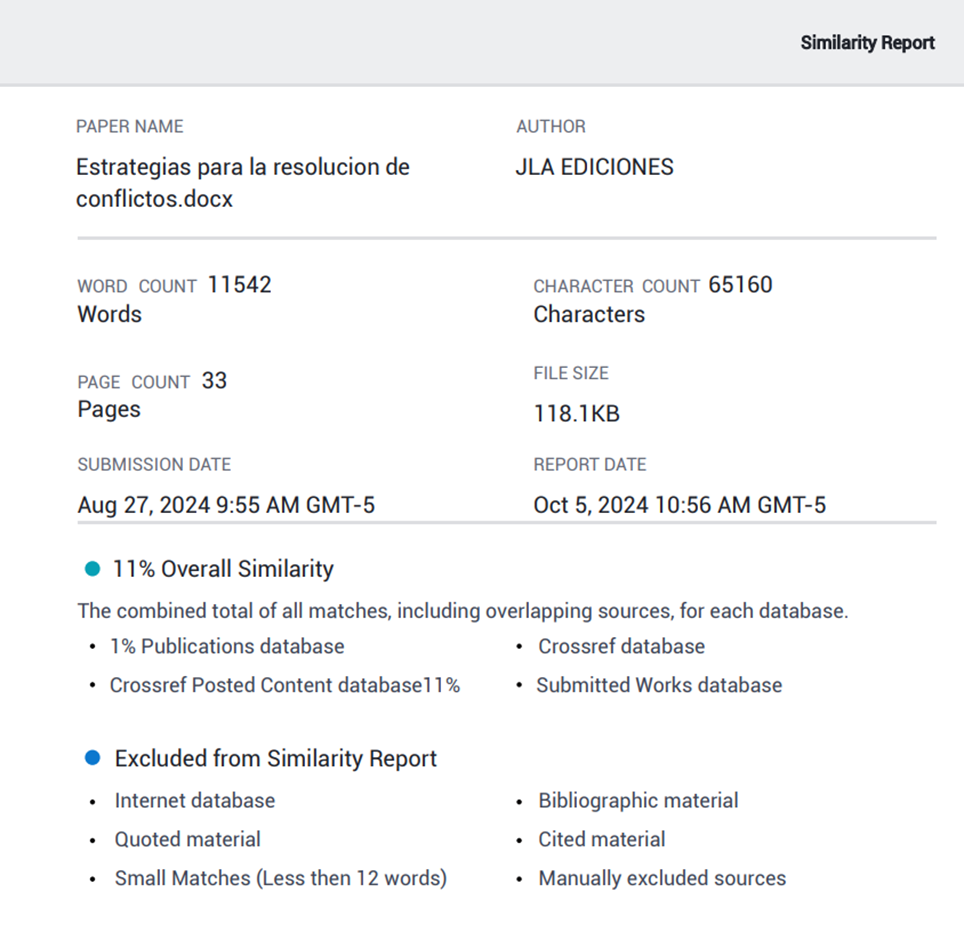The height and width of the screenshot is (932, 964).
Task: Click Cited material exclusion item
Action: pos(601,839)
